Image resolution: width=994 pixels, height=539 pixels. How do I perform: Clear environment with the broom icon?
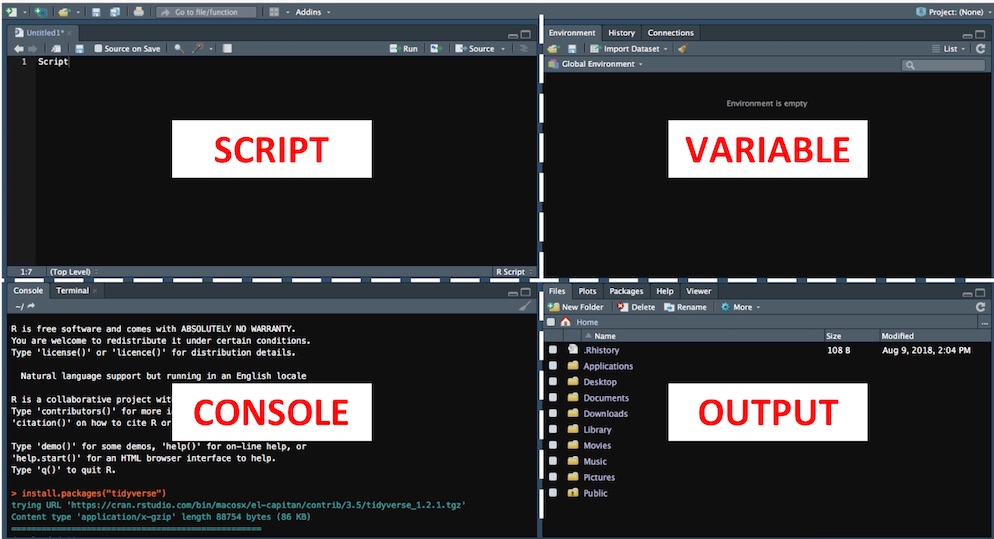coord(682,48)
